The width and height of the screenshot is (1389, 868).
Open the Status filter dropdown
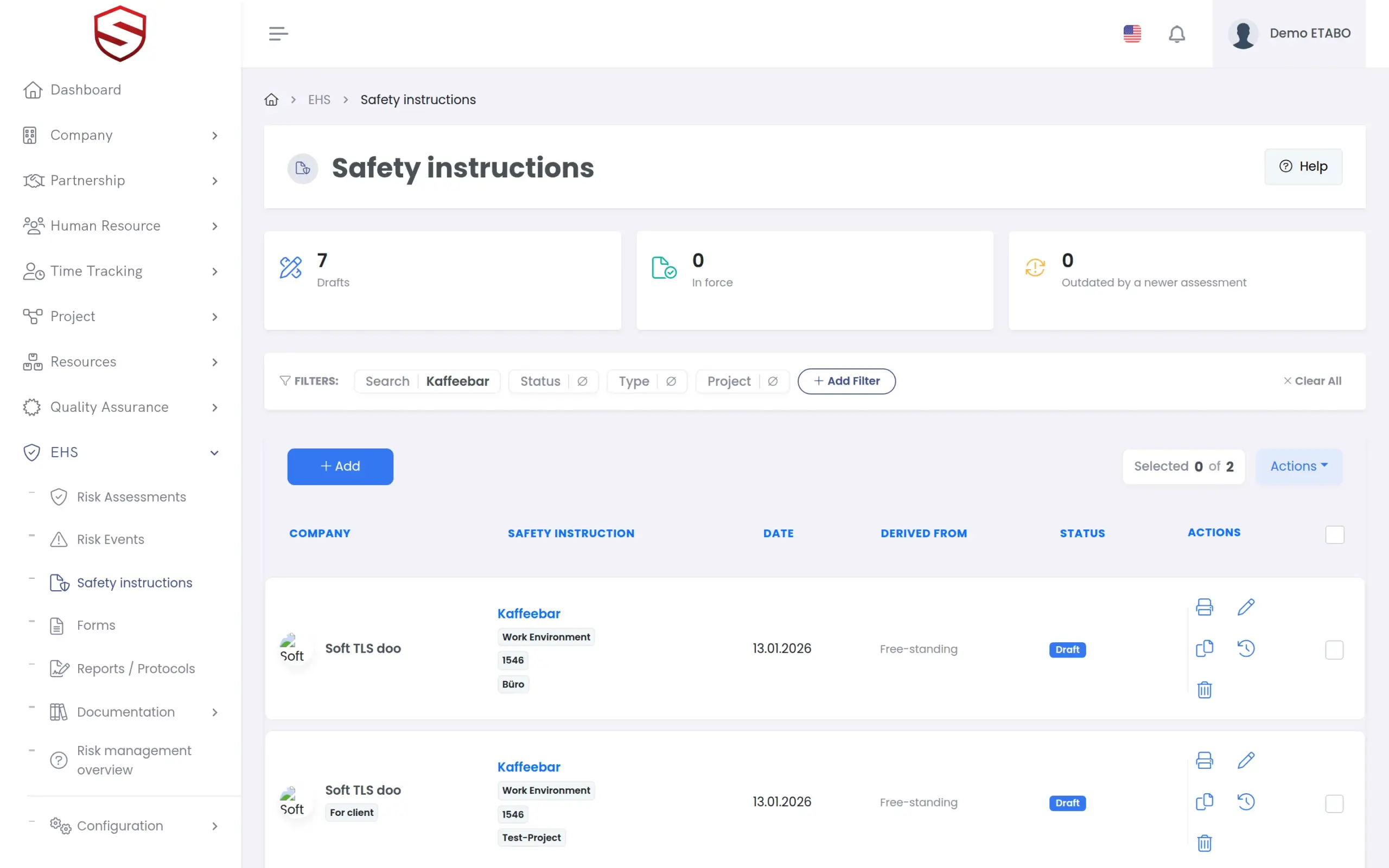coord(553,381)
